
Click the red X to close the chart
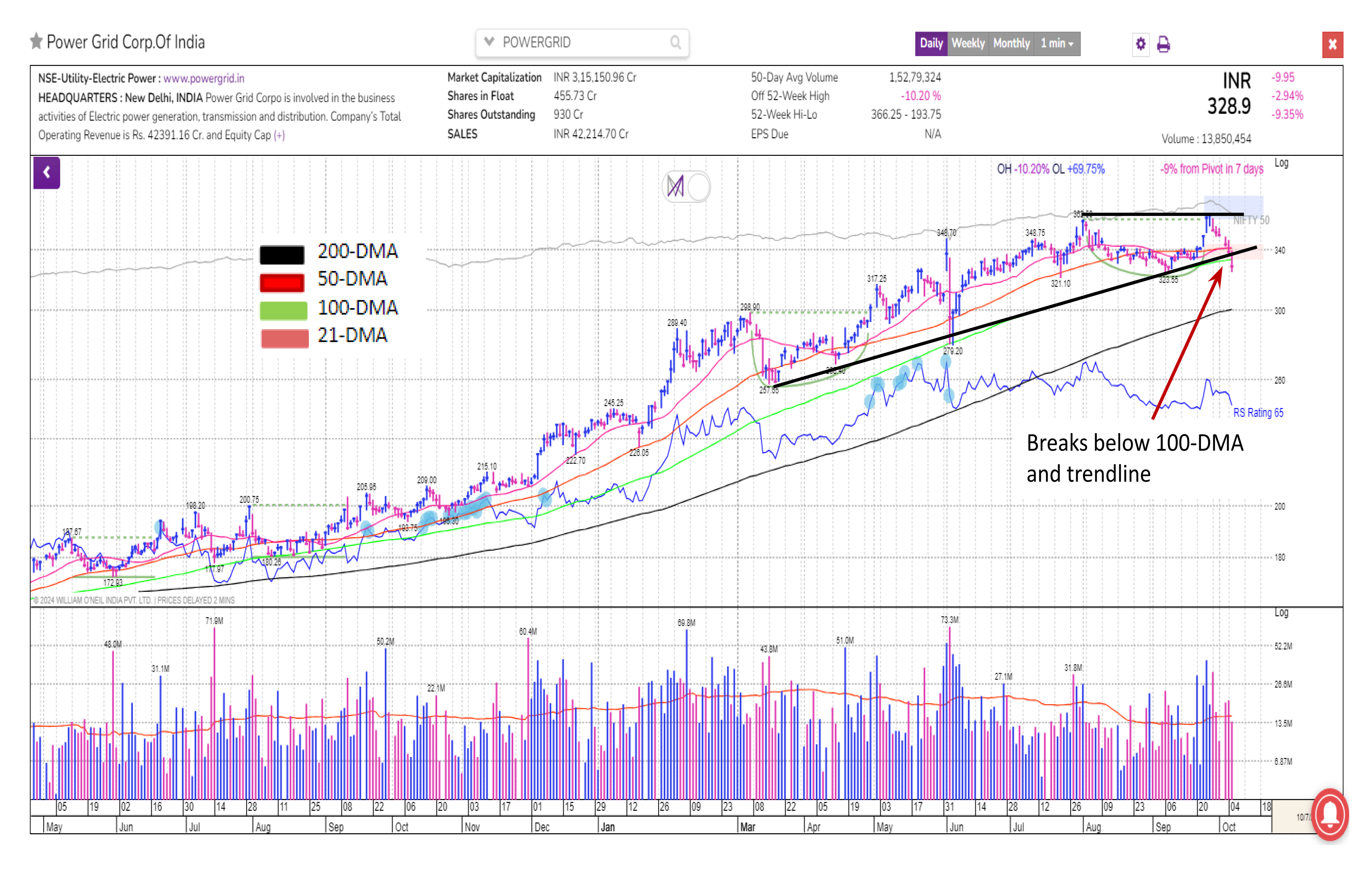pos(1332,44)
